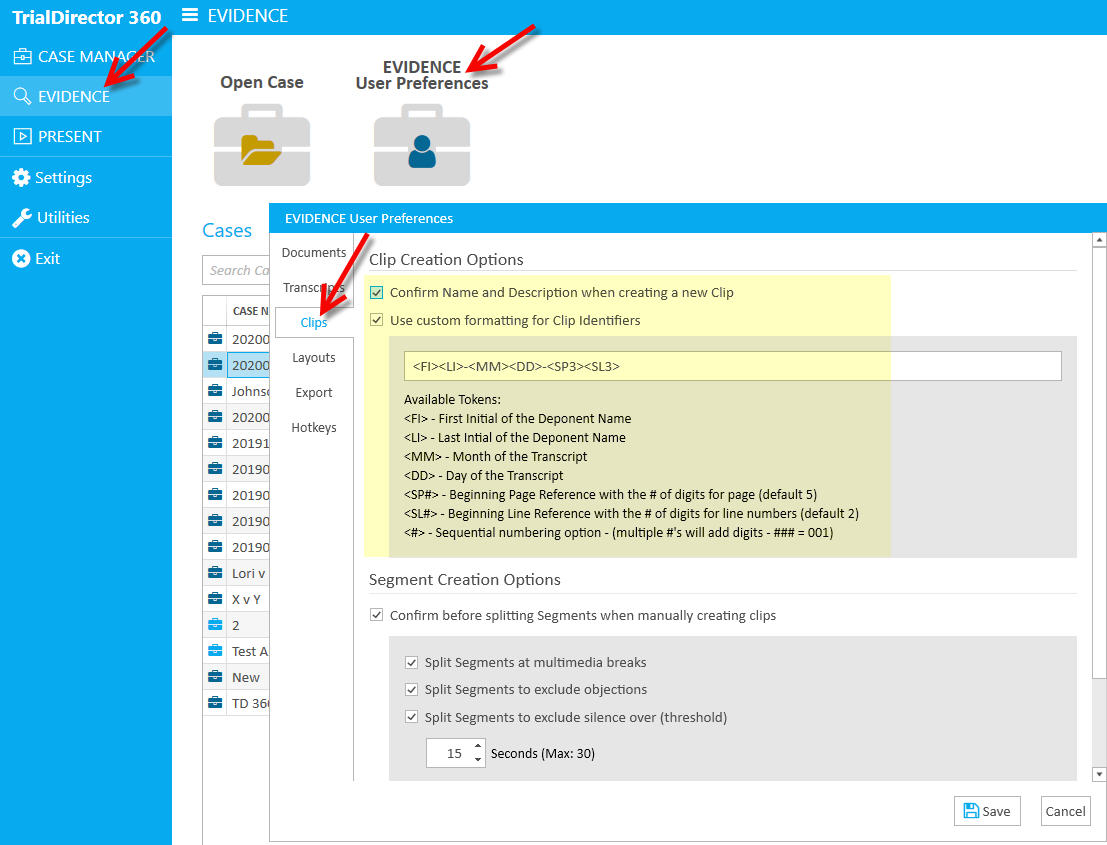Toggle Split Segments to exclude silence

[411, 717]
